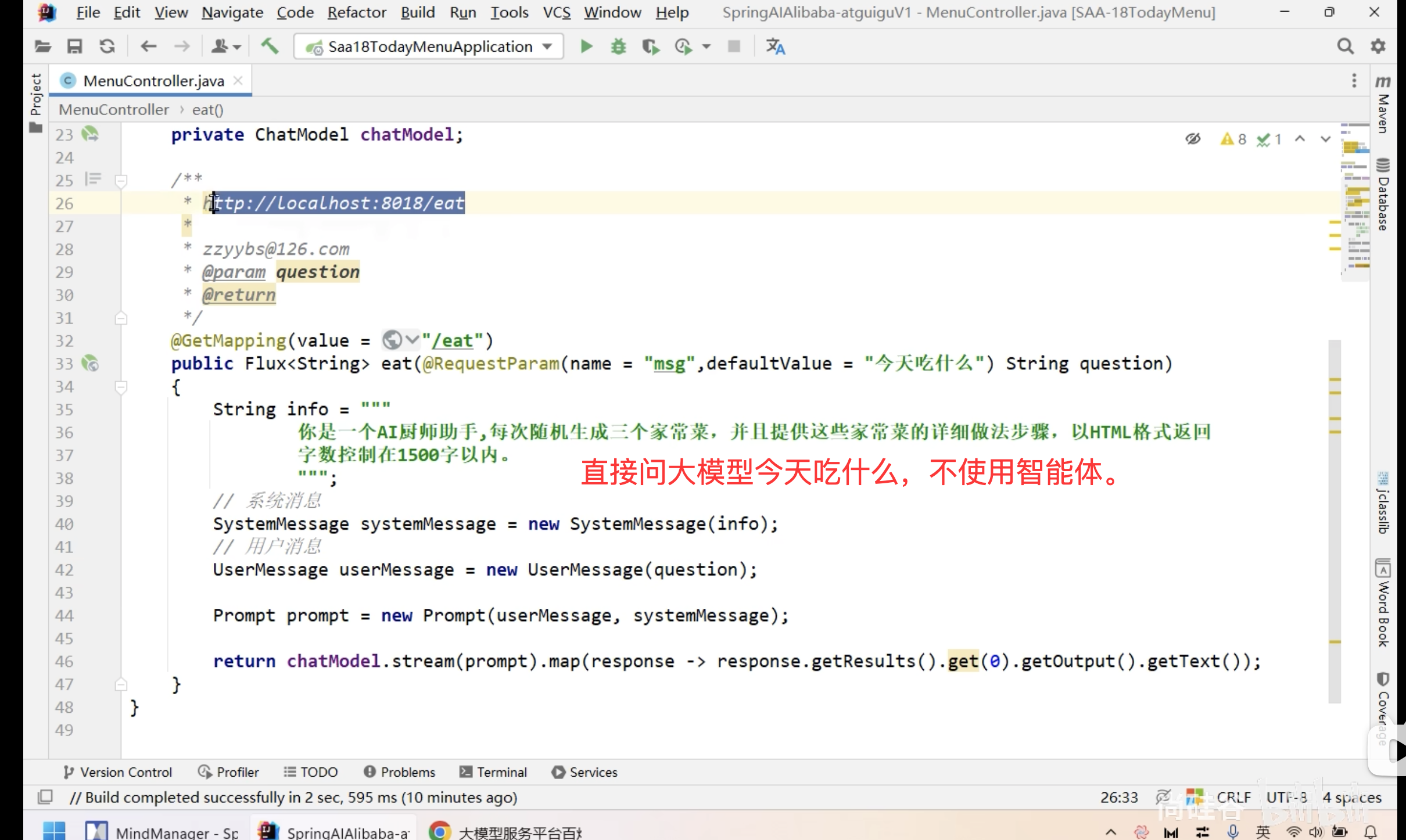Click the CRLF line separator status widget
Viewport: 1406px width, 840px height.
point(1233,797)
